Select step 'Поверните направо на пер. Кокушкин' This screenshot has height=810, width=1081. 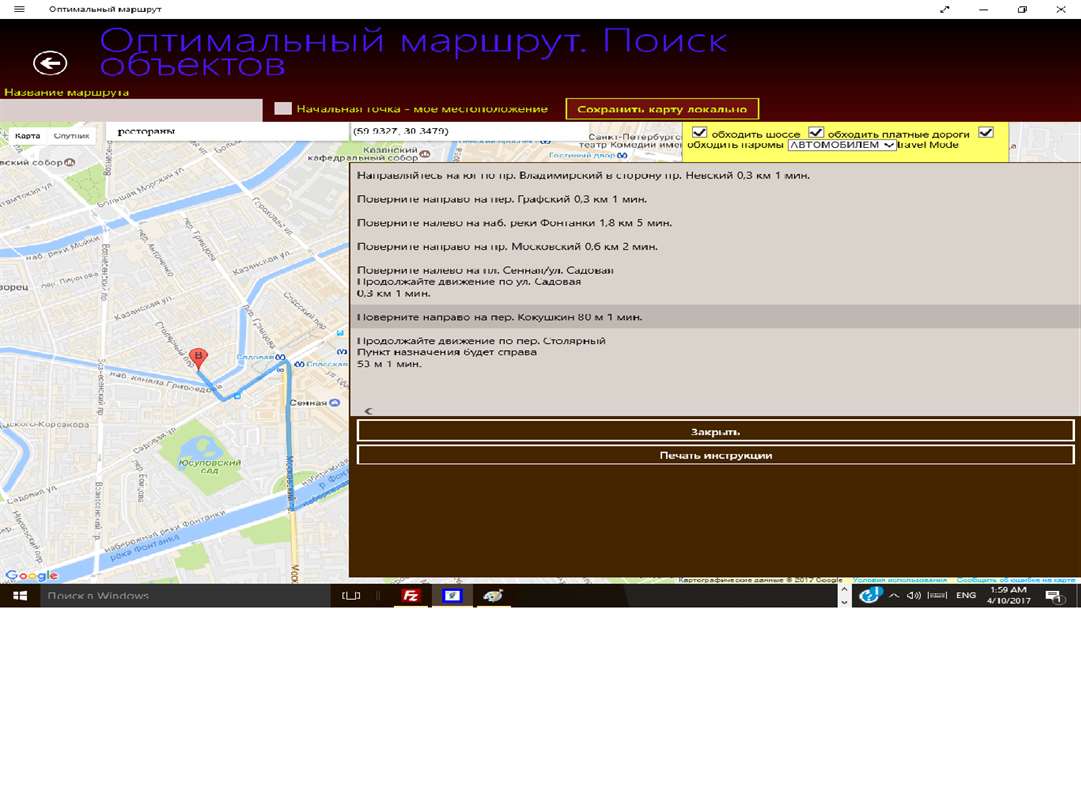click(x=715, y=317)
